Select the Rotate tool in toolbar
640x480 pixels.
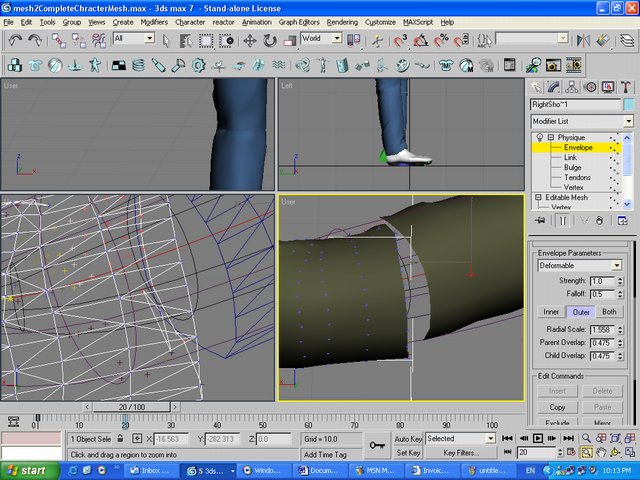270,40
